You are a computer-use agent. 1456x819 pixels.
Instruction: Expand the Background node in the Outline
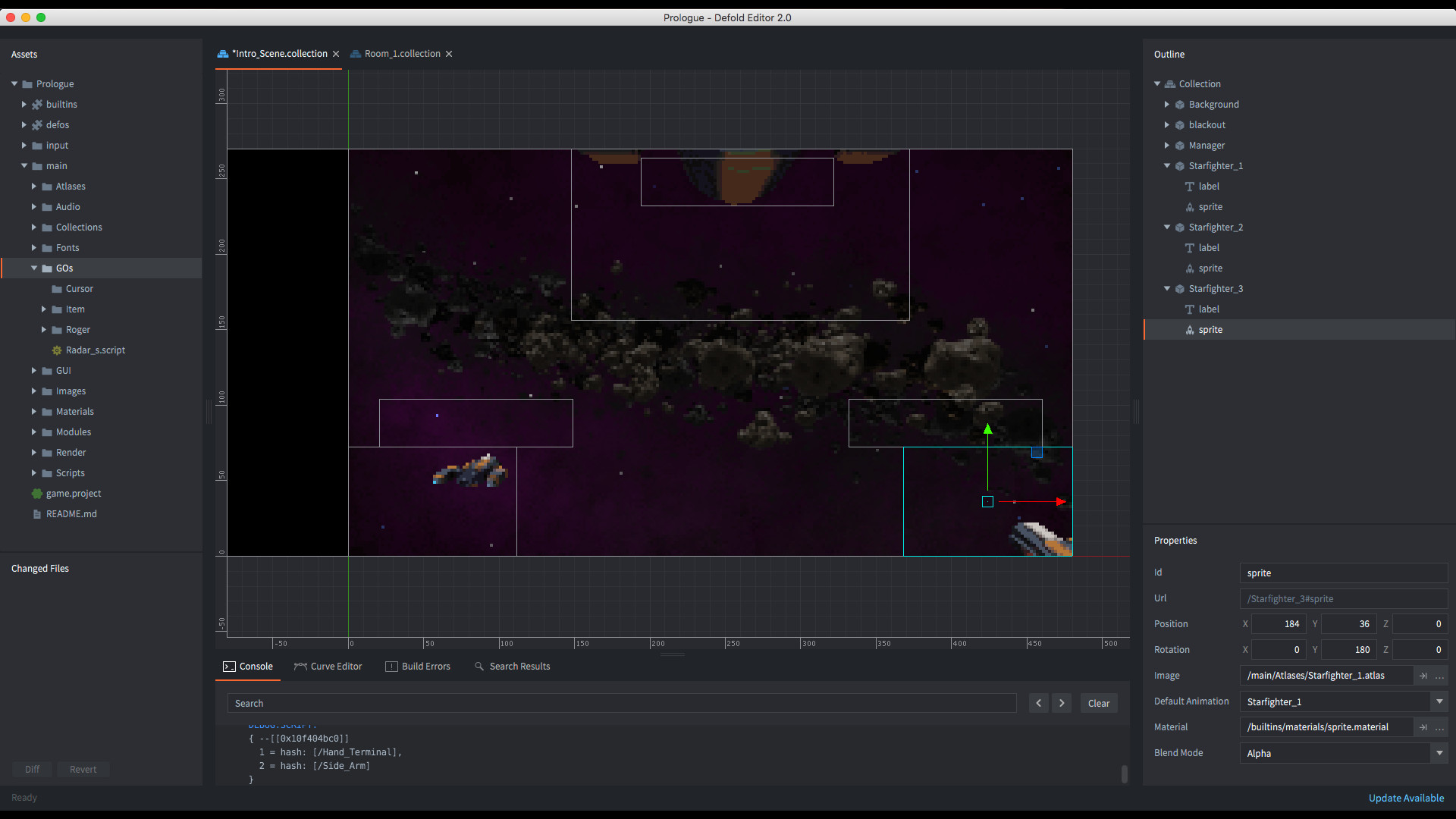pos(1167,104)
